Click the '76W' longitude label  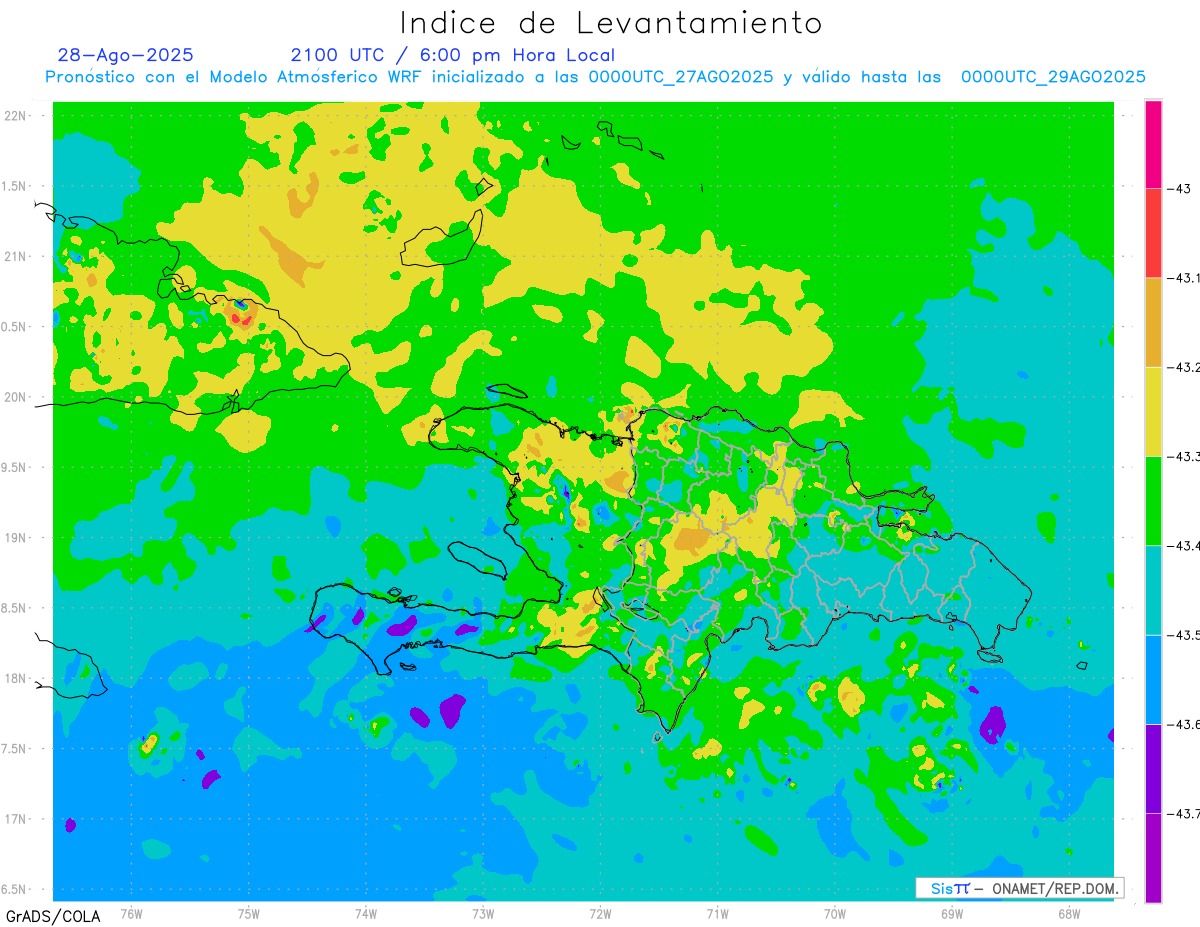(x=131, y=912)
